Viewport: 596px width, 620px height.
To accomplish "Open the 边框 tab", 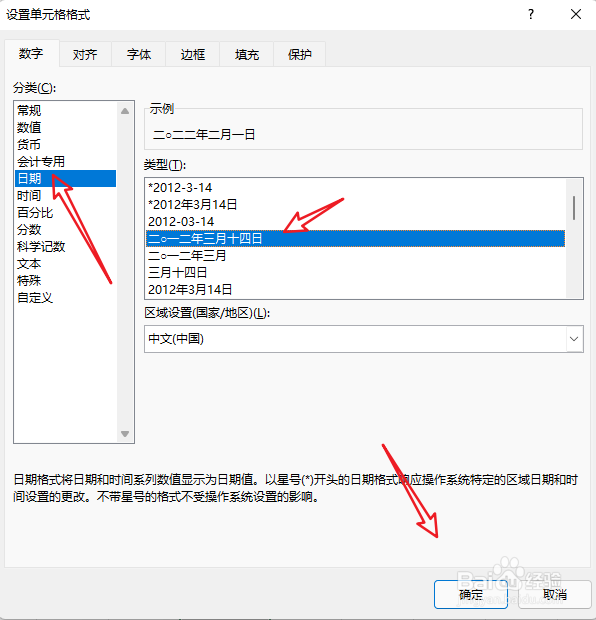I will click(x=193, y=55).
